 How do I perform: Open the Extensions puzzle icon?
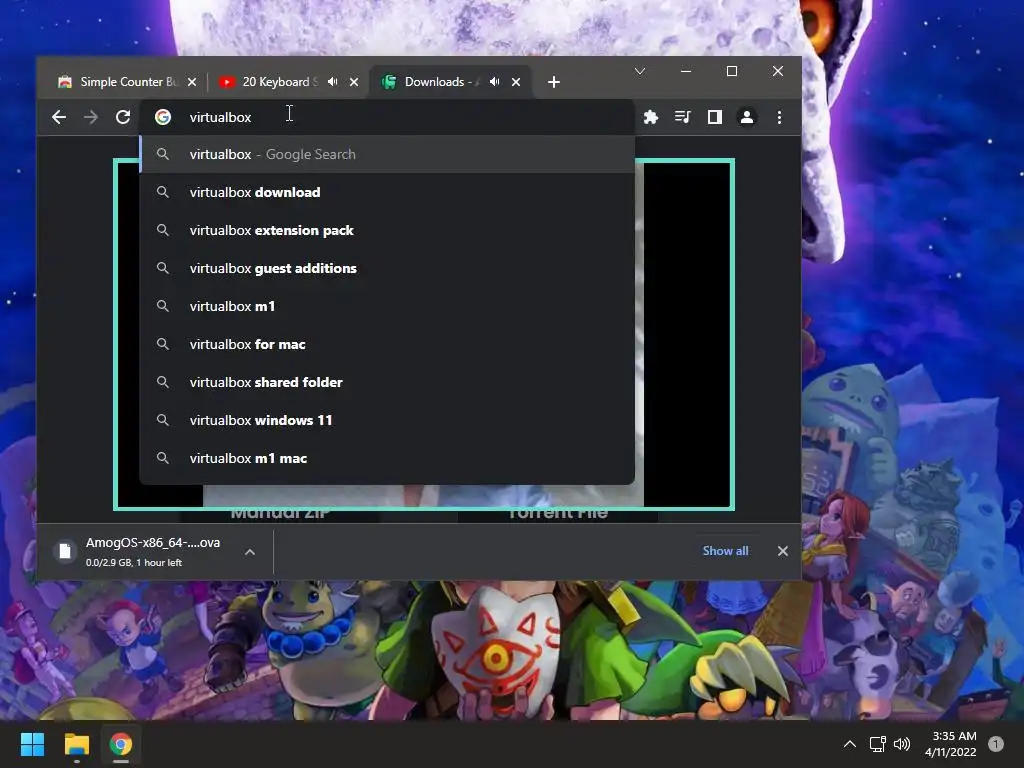650,118
